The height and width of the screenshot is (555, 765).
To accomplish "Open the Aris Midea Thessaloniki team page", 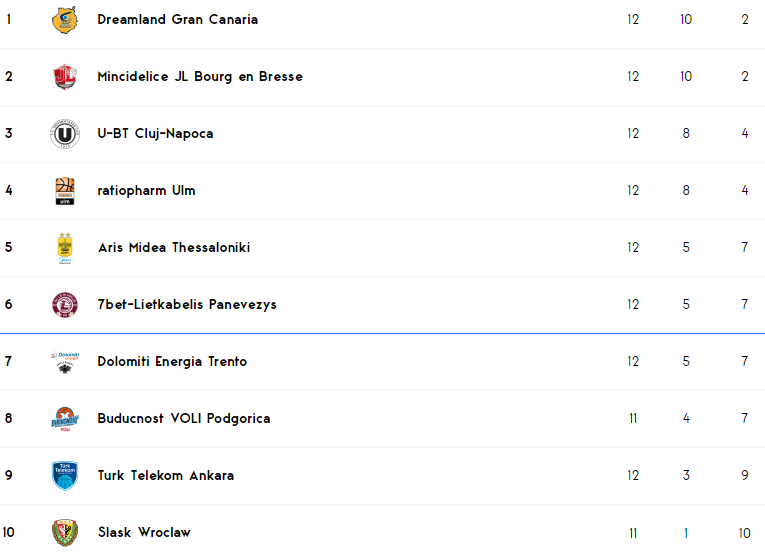I will (x=174, y=248).
